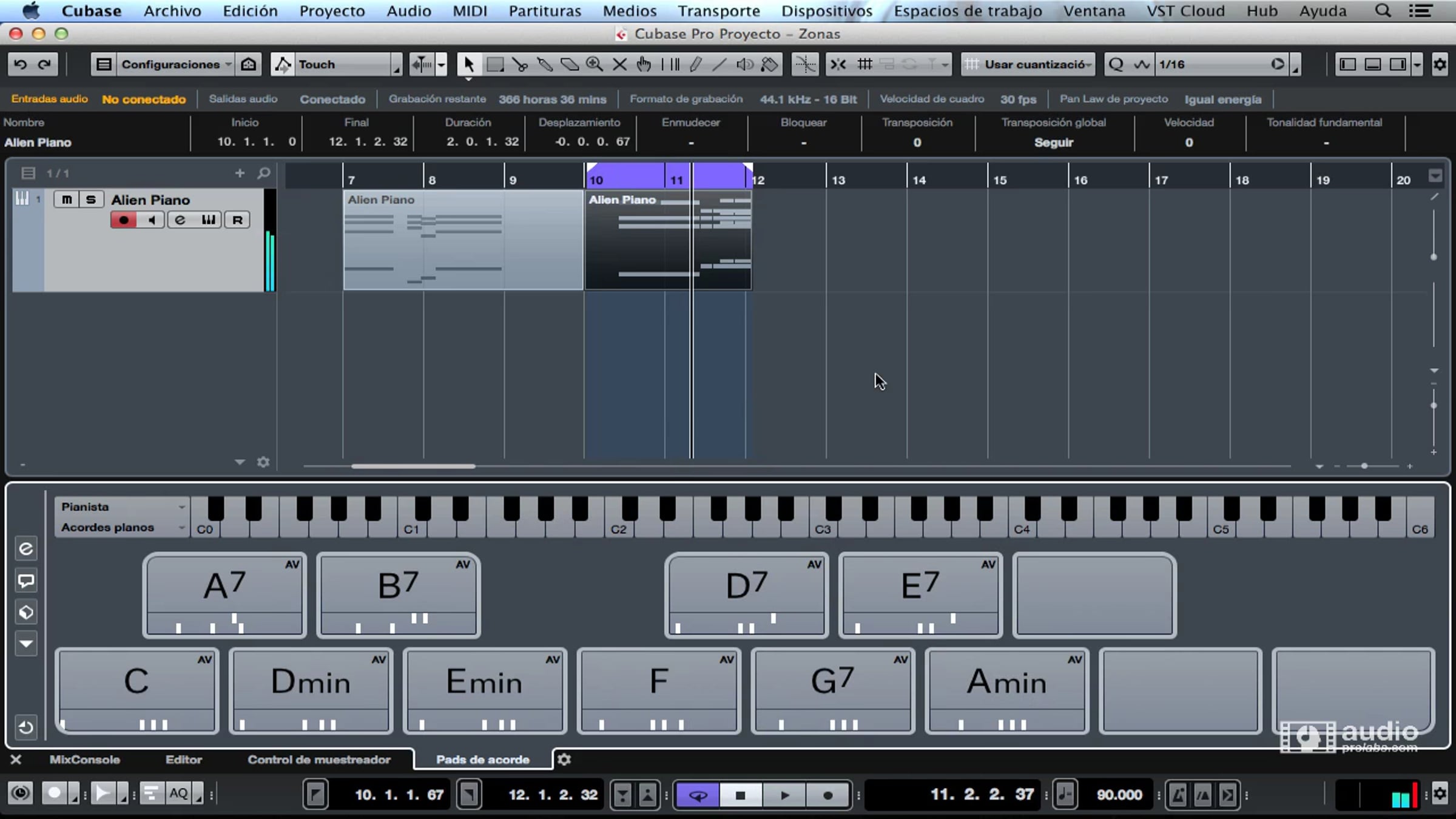Screen dimensions: 1456x819
Task: Select the Mute X tool
Action: 619,64
